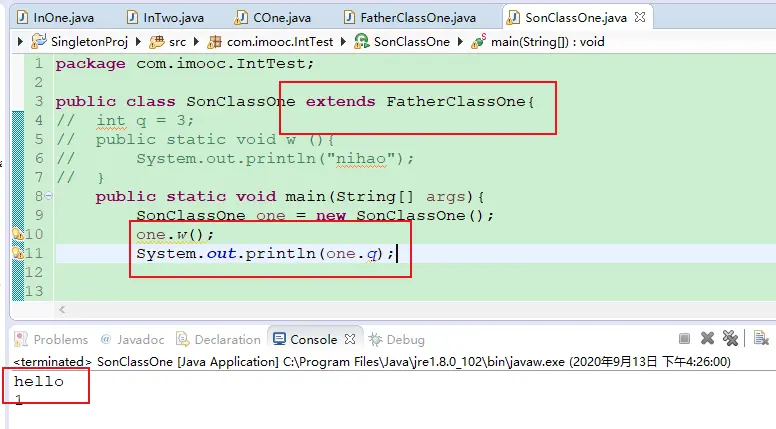Click the src source folder icon
776x429 pixels.
(157, 42)
